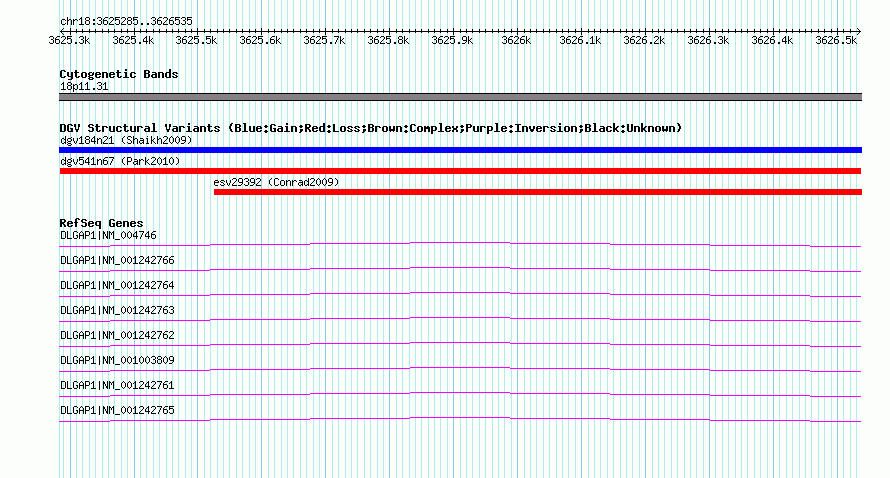Click the RefSeq Genes track title

point(102,223)
